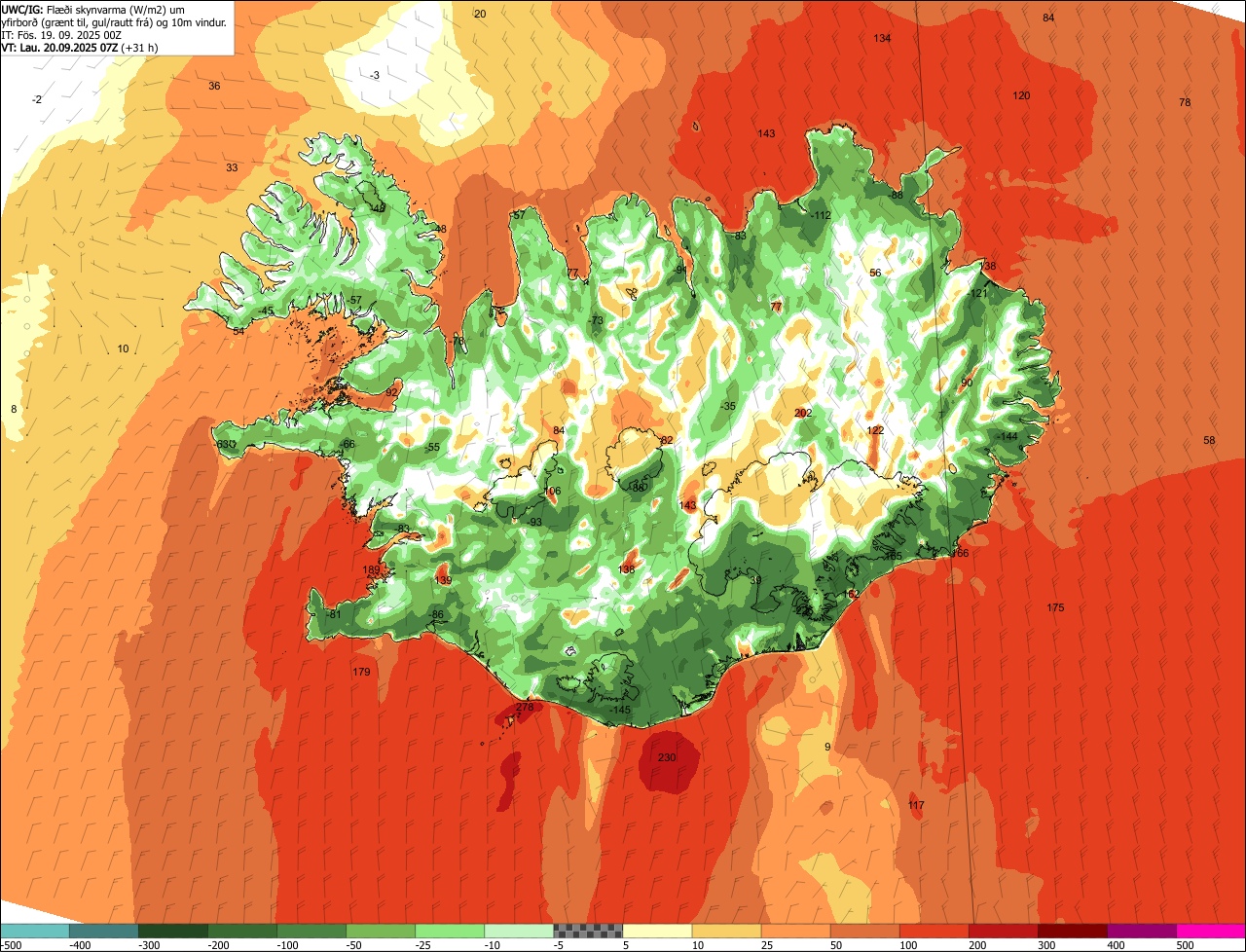Click the 166 value off the southeast coast
Image resolution: width=1246 pixels, height=952 pixels.
point(960,553)
